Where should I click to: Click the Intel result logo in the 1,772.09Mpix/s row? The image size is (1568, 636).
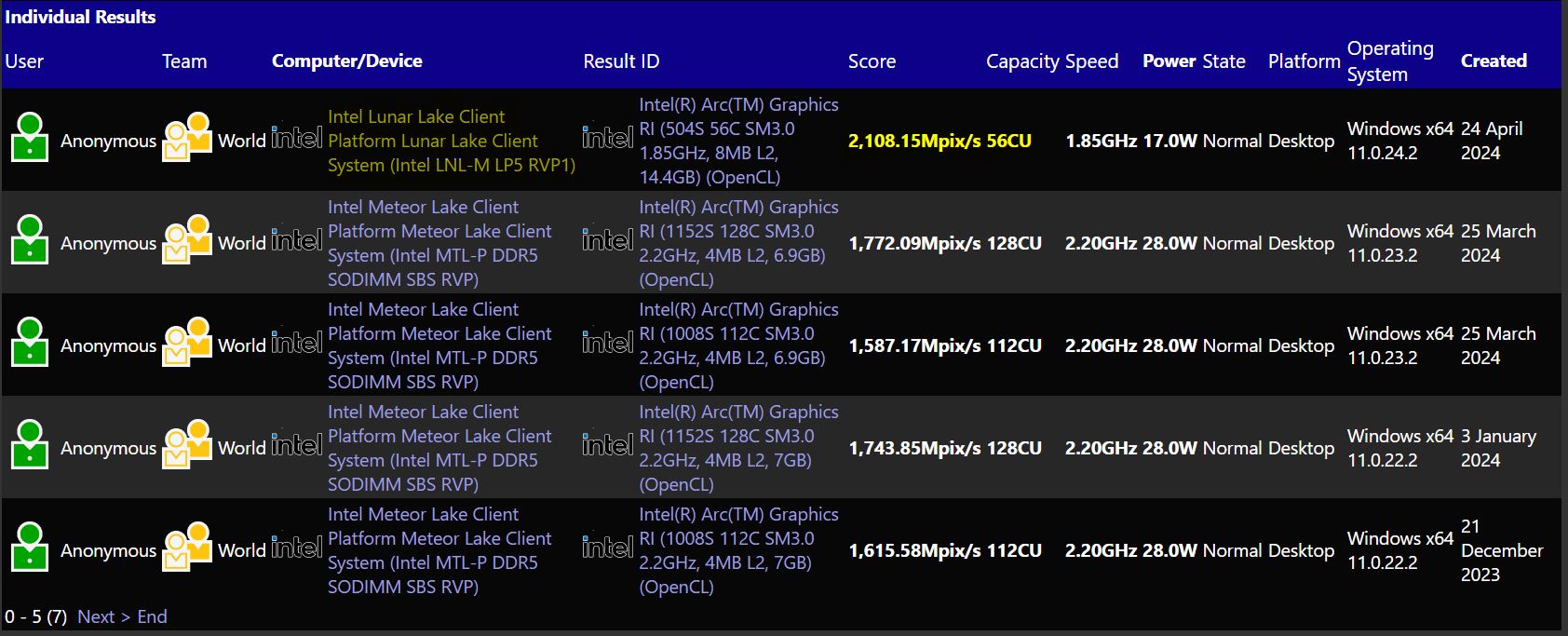[608, 240]
